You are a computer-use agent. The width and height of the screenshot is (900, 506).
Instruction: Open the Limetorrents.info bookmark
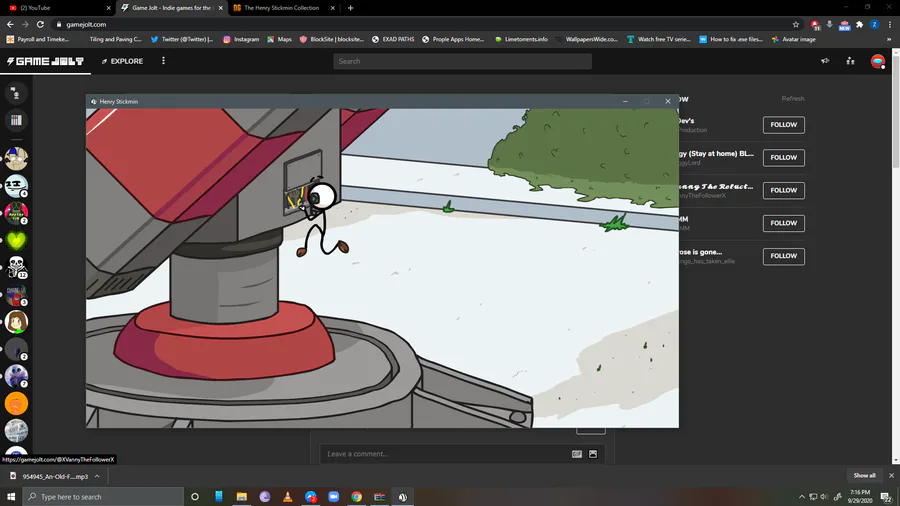[x=521, y=40]
